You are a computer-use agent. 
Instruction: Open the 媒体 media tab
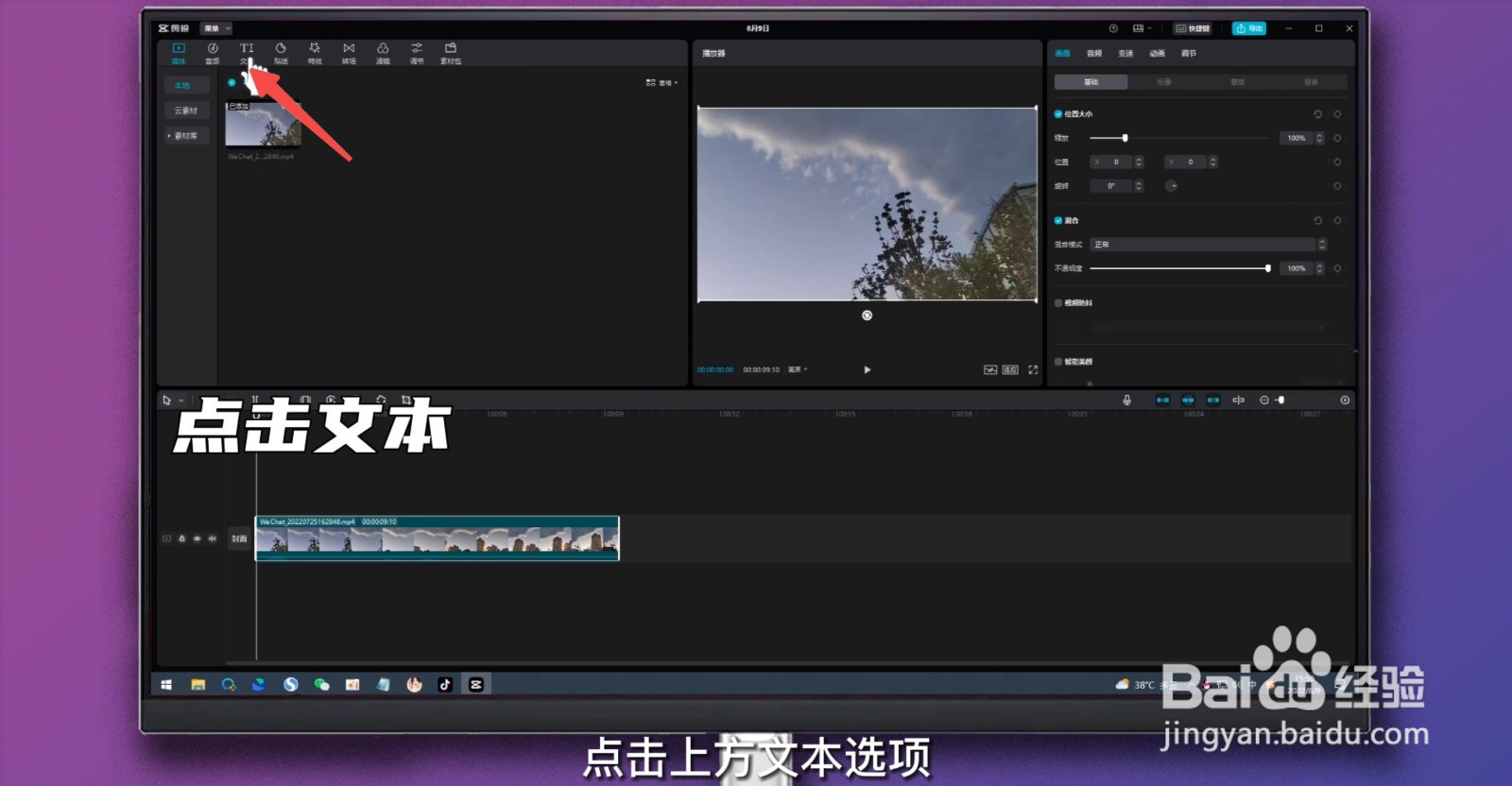pyautogui.click(x=179, y=53)
